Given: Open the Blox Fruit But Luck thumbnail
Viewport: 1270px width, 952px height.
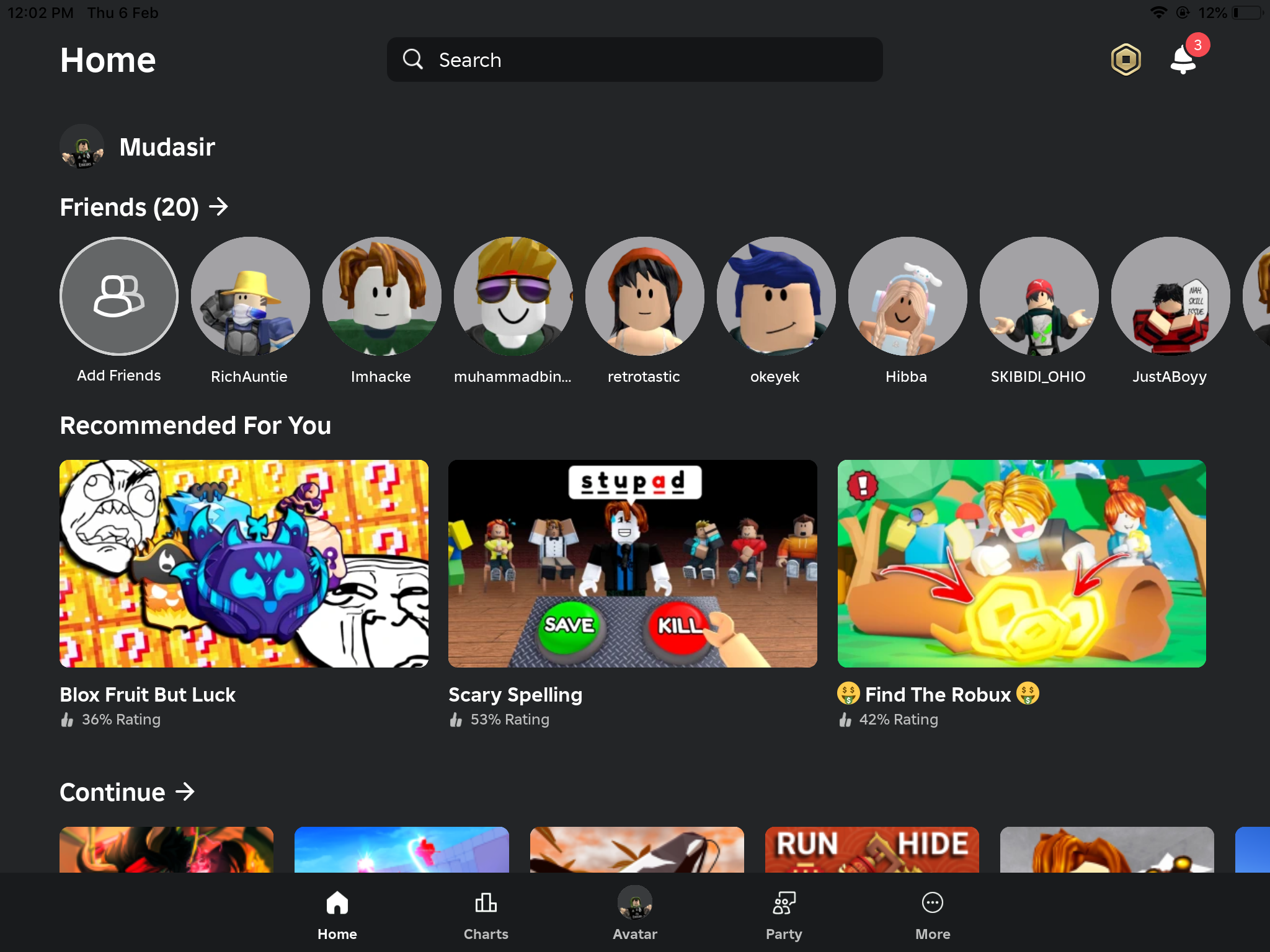Looking at the screenshot, I should pyautogui.click(x=244, y=563).
